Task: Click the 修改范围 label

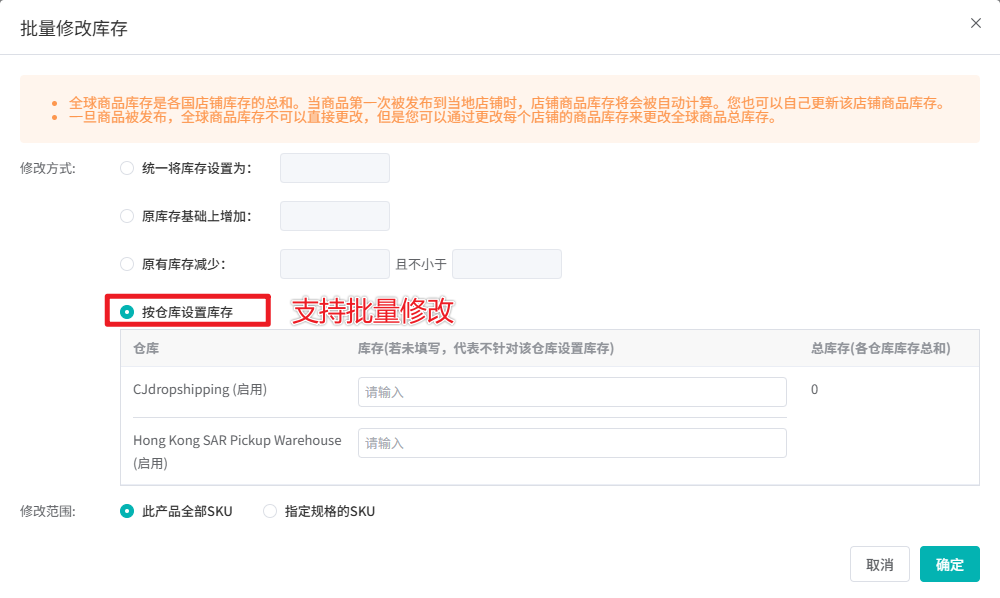Action: (48, 511)
